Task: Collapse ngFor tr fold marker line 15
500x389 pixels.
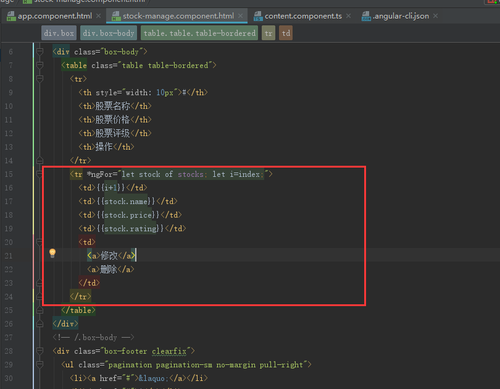Action: coord(40,174)
